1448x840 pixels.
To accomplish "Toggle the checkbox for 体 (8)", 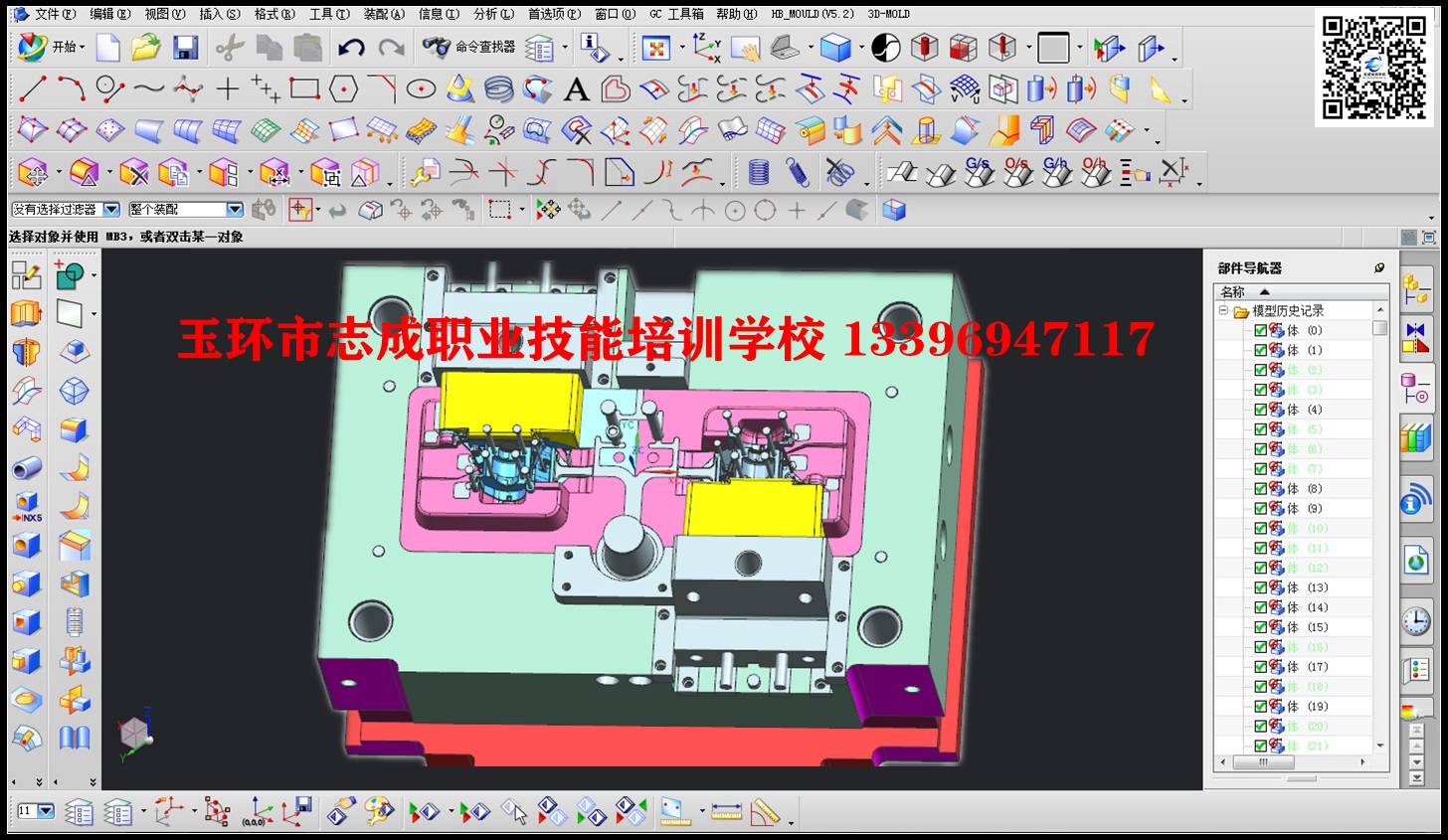I will [x=1260, y=489].
